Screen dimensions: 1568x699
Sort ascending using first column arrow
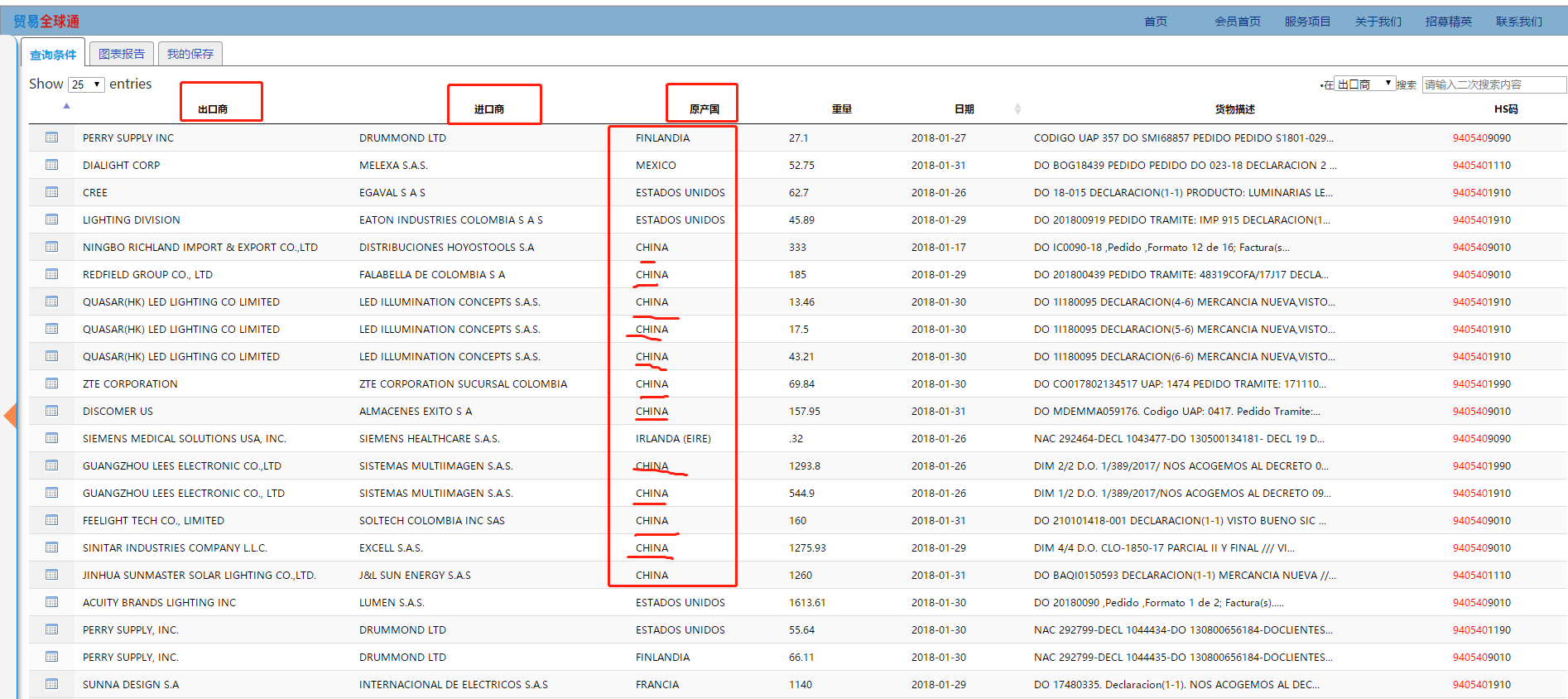tap(66, 106)
